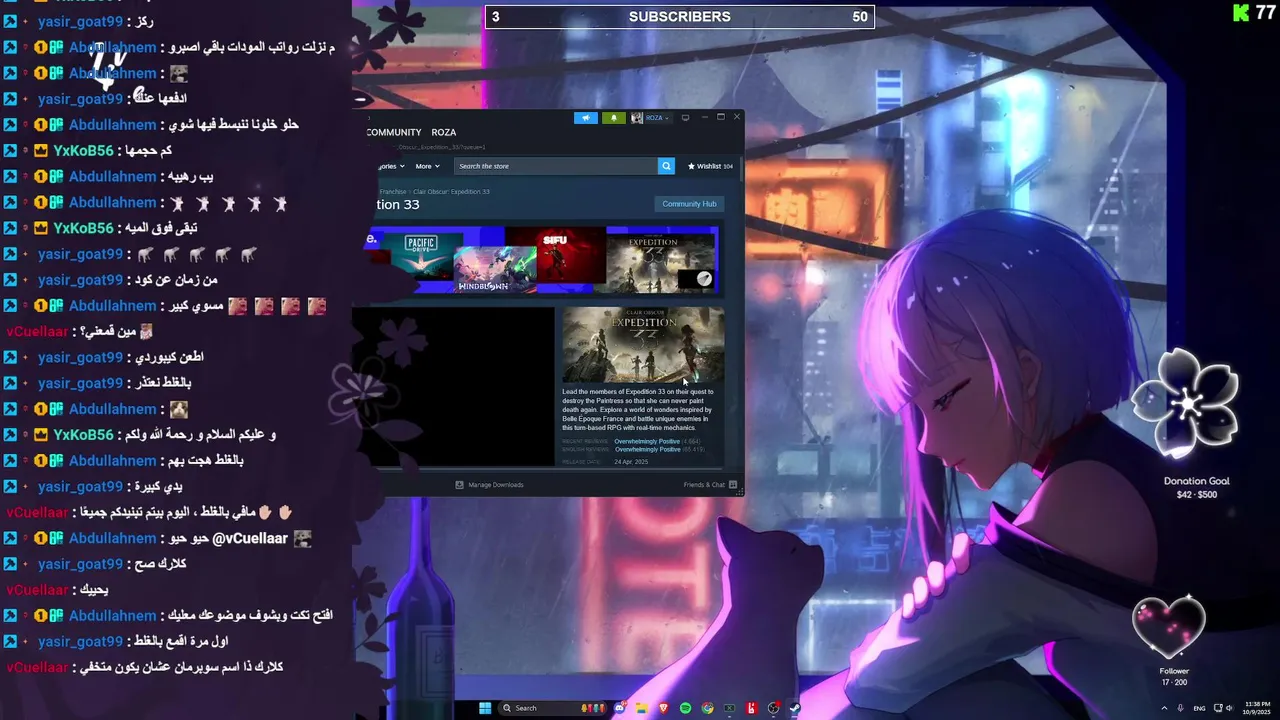Open Steam from the taskbar

click(795, 708)
